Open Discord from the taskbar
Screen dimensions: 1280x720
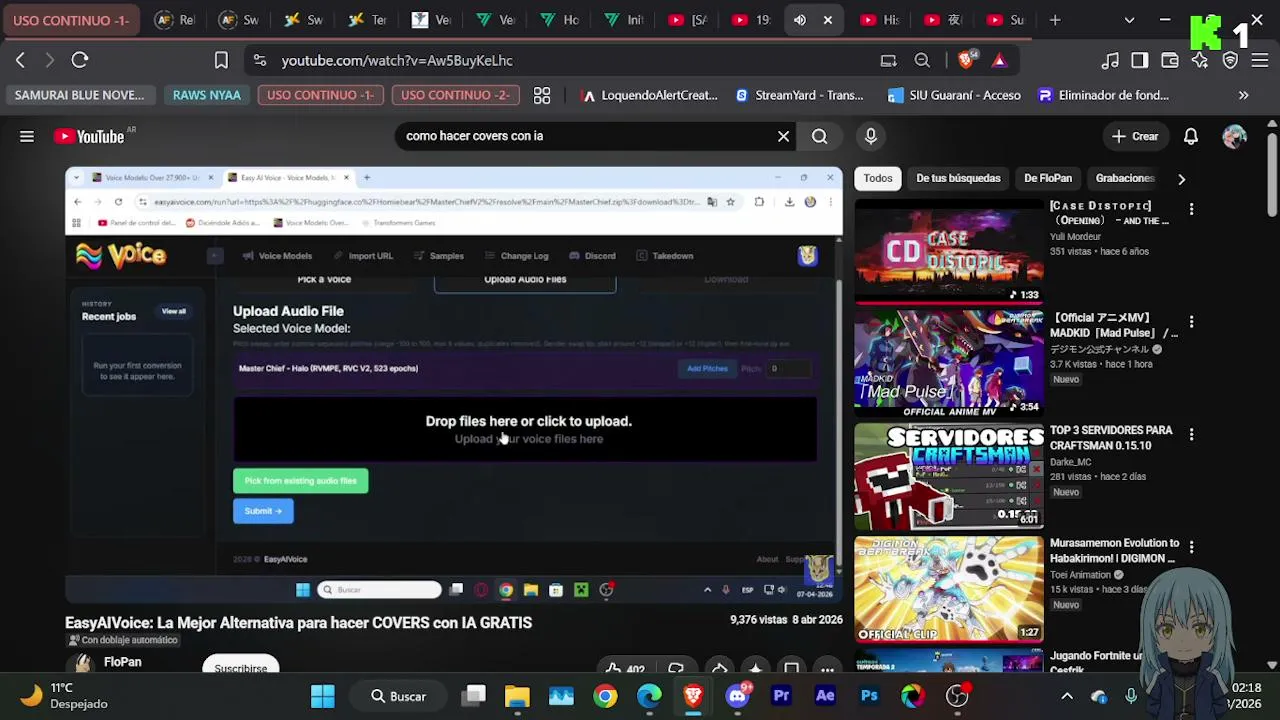point(737,696)
